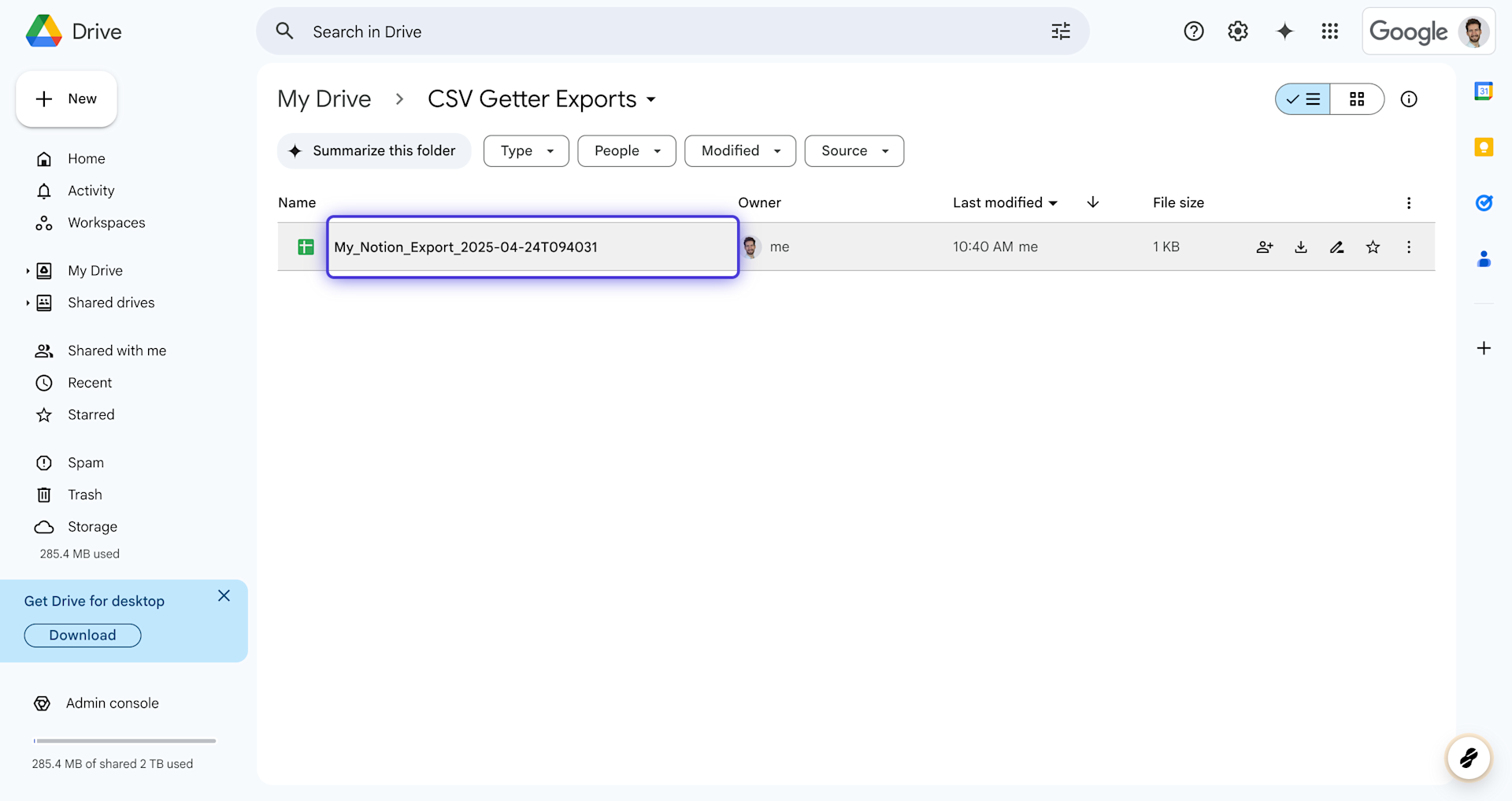
Task: Star the My_Notion_Export file
Action: pos(1373,247)
